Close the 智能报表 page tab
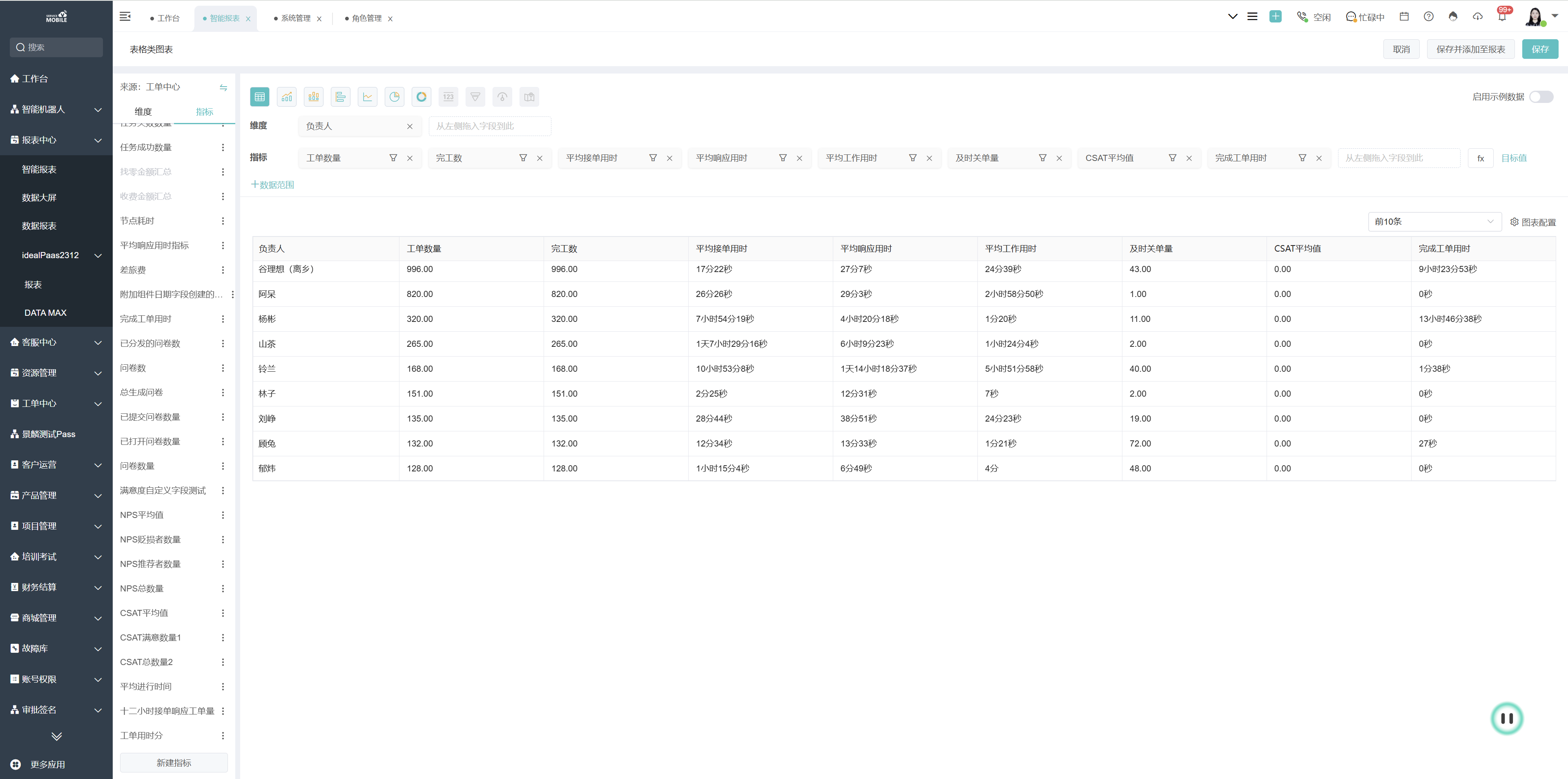 248,19
